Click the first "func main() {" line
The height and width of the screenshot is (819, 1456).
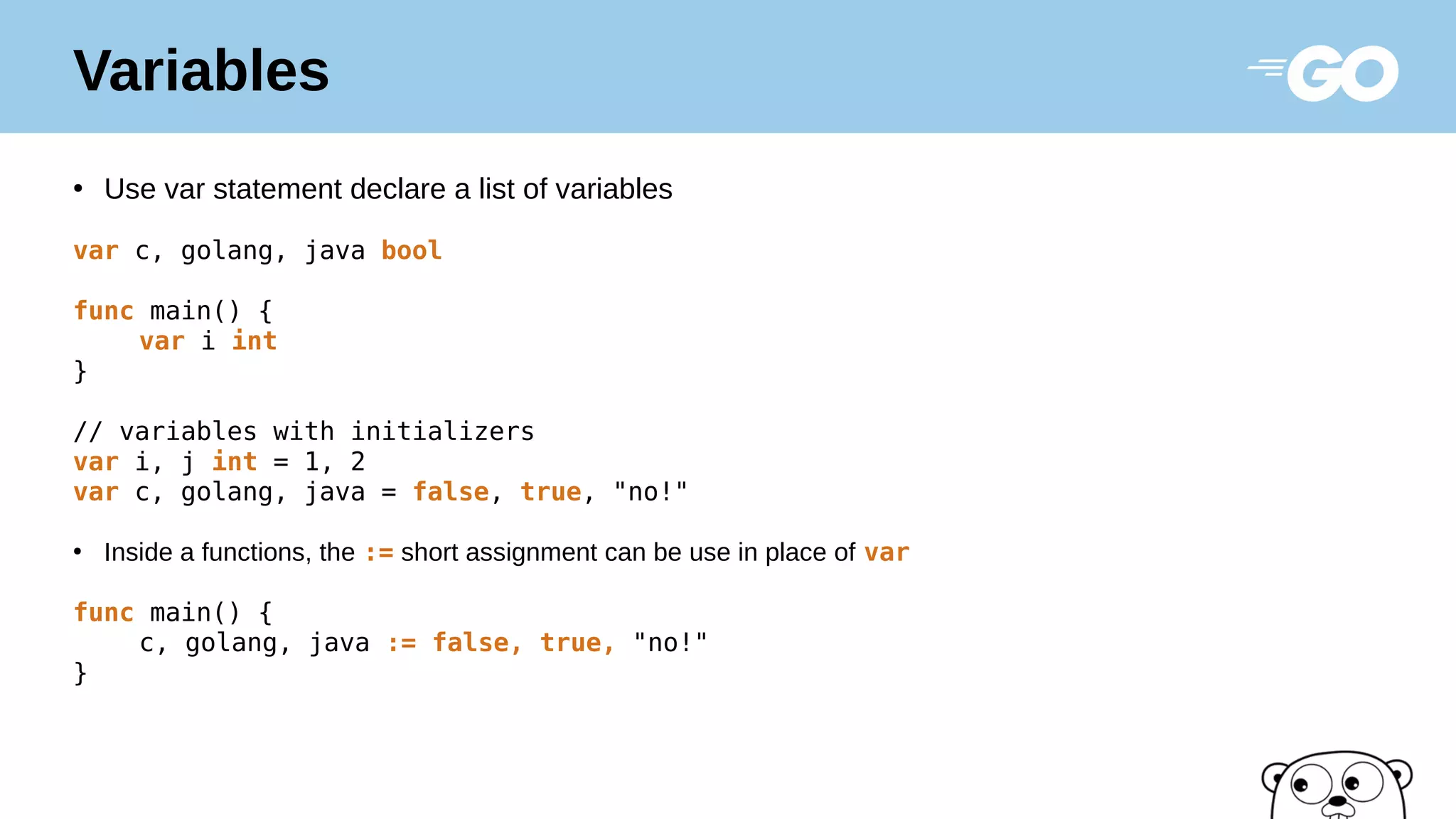(x=173, y=311)
